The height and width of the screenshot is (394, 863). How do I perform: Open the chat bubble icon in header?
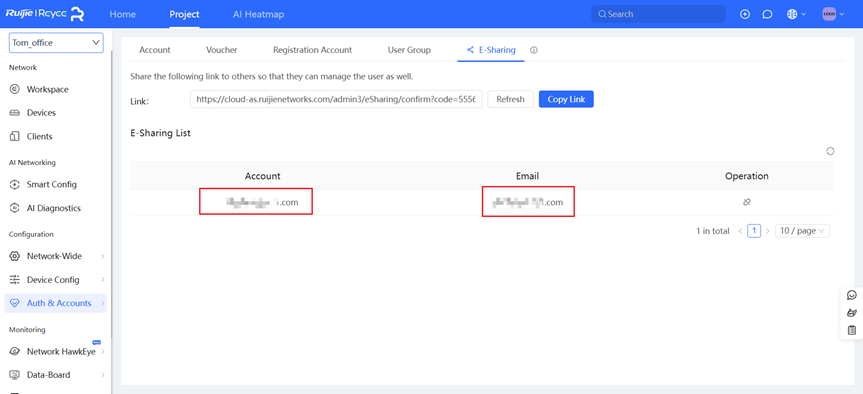767,14
